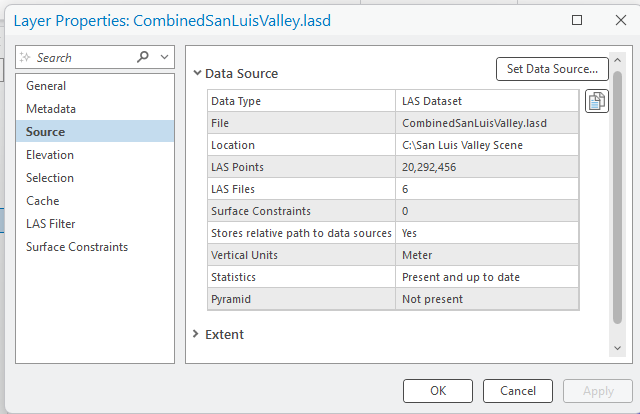Open the Surface Constraints tab

click(x=95, y=247)
